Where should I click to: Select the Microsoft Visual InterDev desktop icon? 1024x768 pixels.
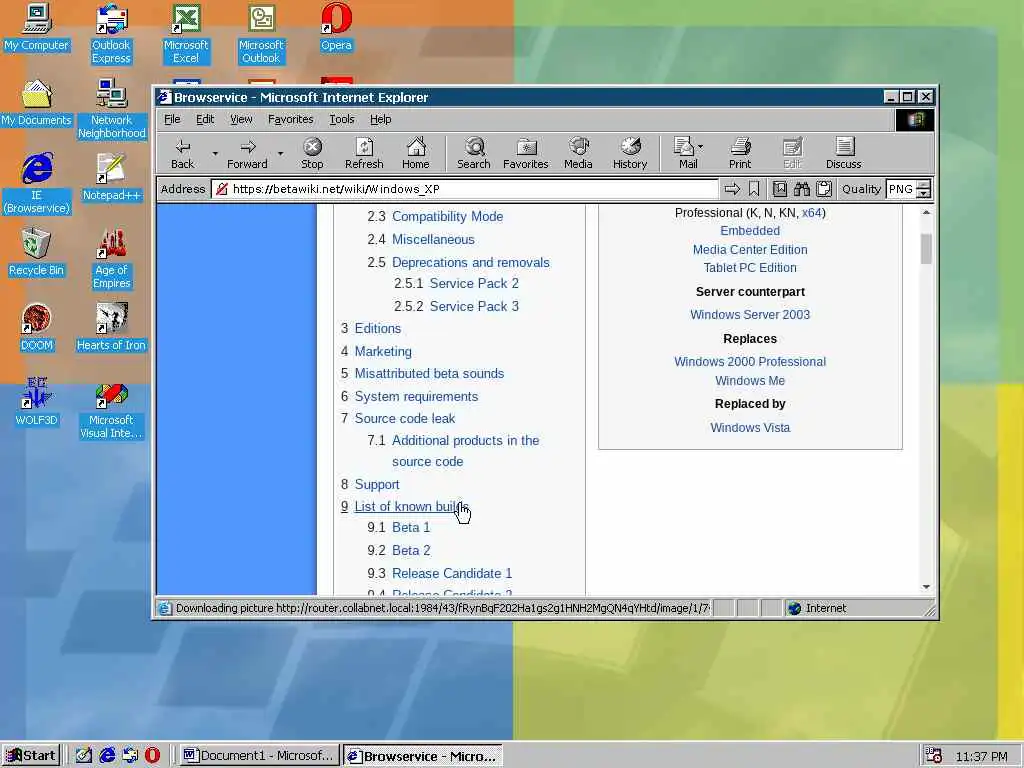(x=112, y=411)
